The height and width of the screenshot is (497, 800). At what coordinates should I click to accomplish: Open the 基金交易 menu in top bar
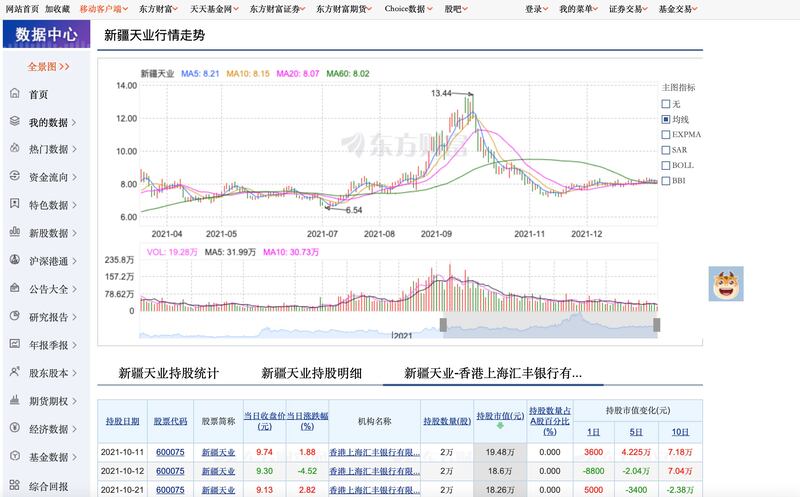point(678,9)
